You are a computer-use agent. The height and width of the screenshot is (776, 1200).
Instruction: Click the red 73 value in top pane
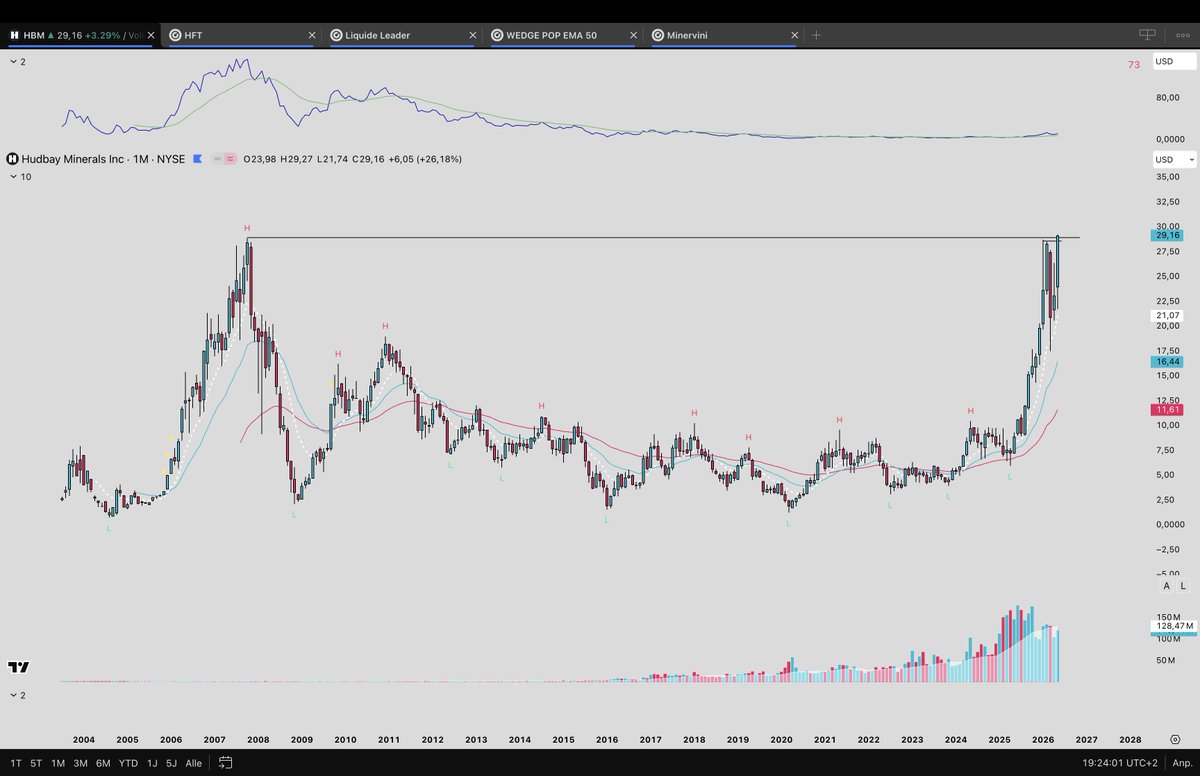coord(1134,65)
